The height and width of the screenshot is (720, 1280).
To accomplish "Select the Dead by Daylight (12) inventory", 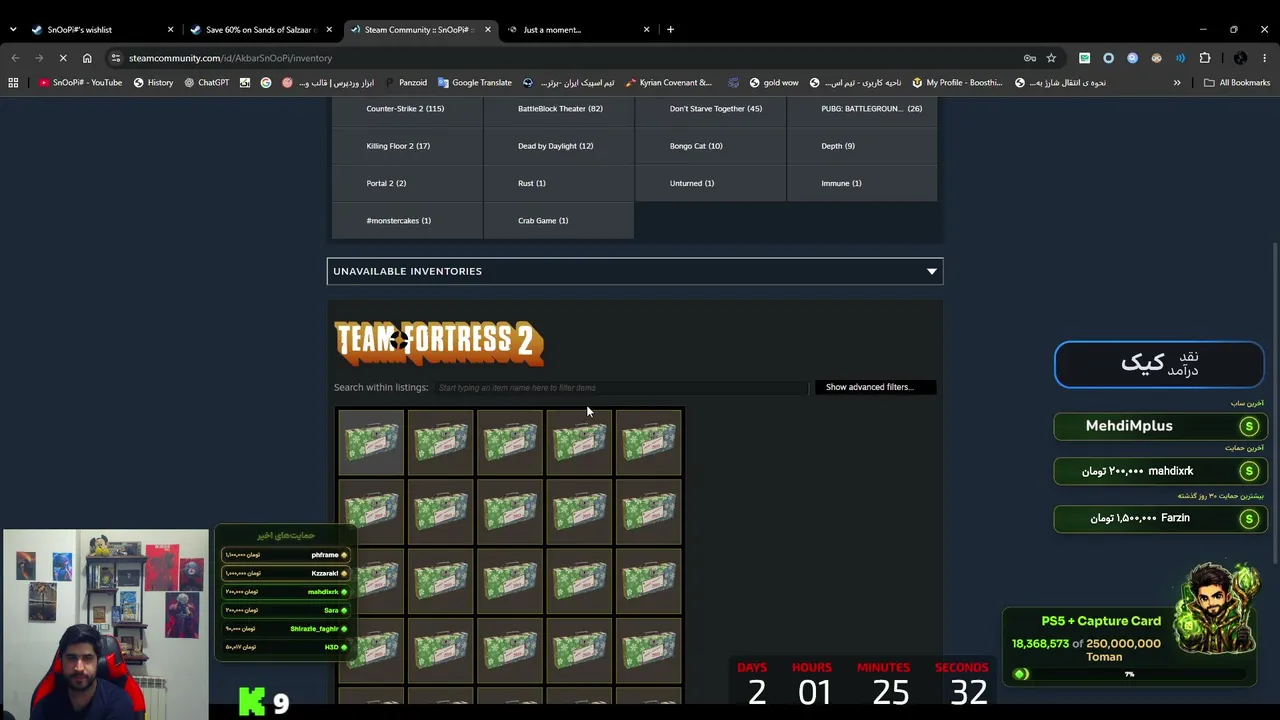I will point(559,146).
